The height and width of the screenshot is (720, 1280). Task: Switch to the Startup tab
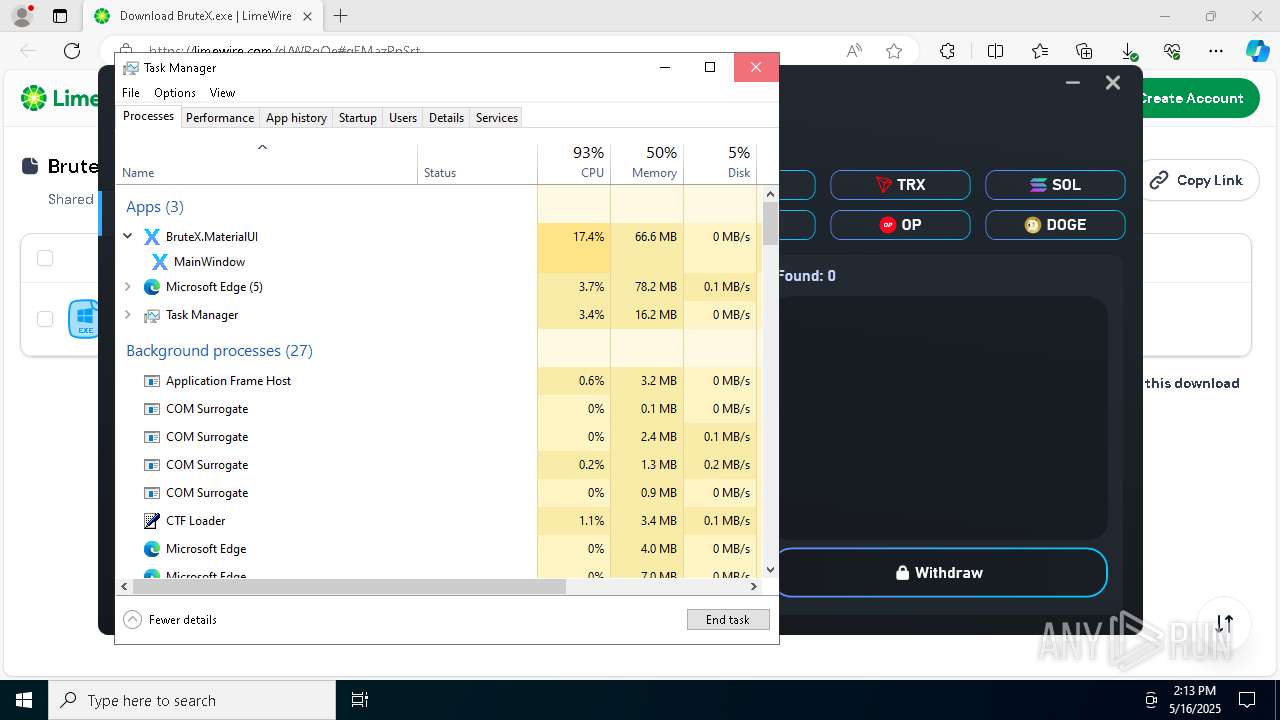pos(357,118)
